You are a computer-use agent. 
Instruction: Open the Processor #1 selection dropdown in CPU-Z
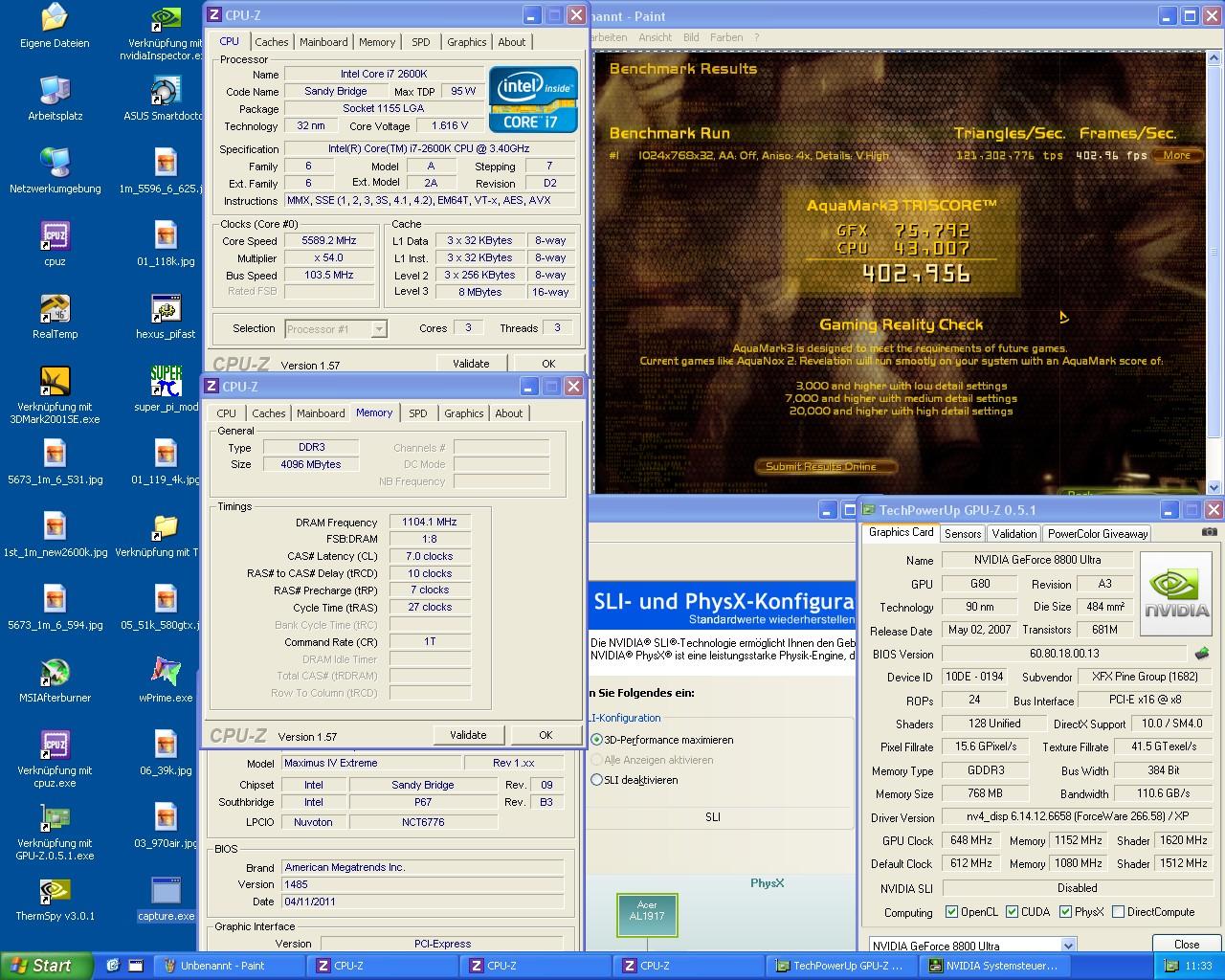(379, 329)
